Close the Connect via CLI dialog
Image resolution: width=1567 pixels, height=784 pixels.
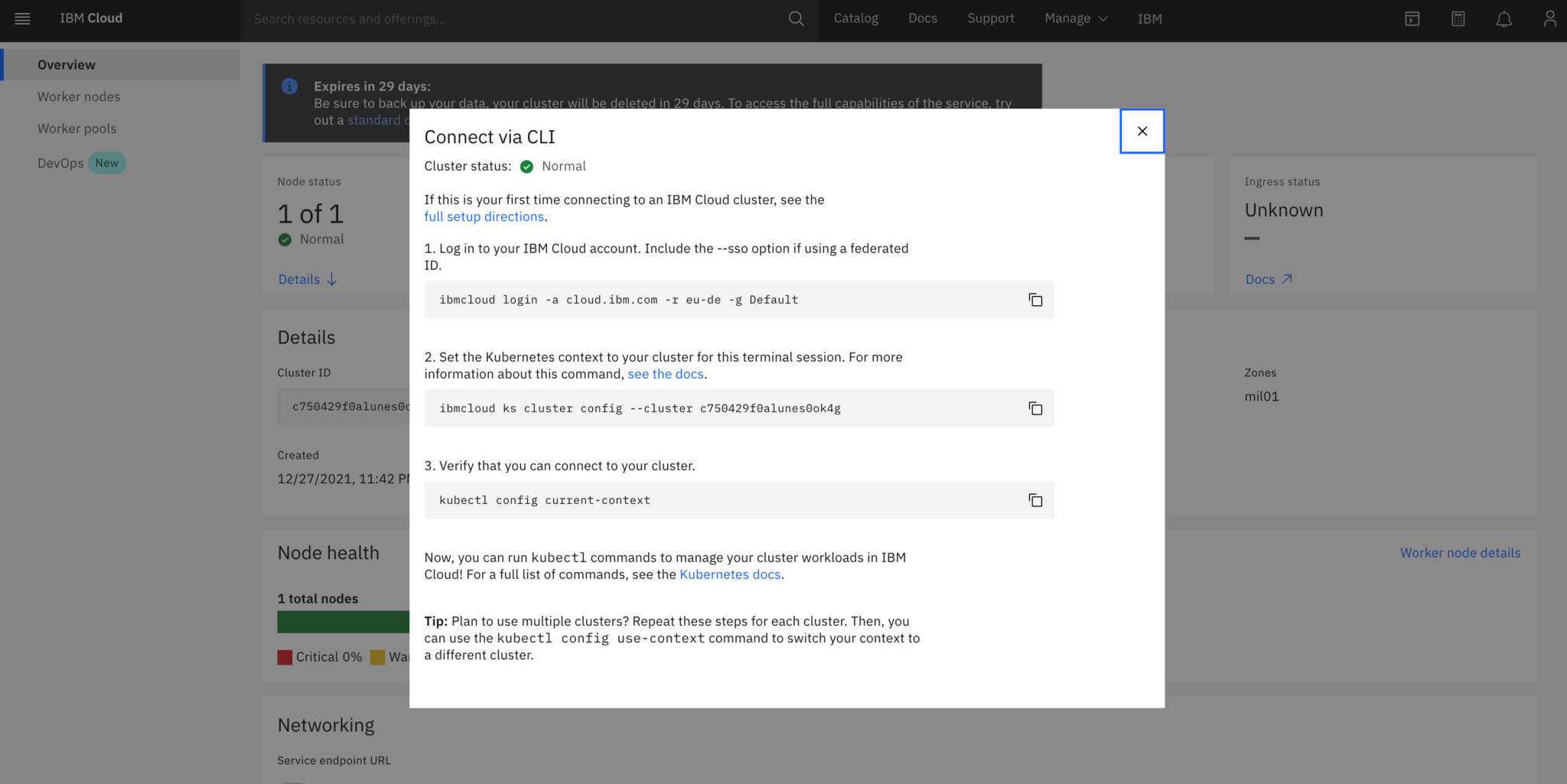[1142, 132]
